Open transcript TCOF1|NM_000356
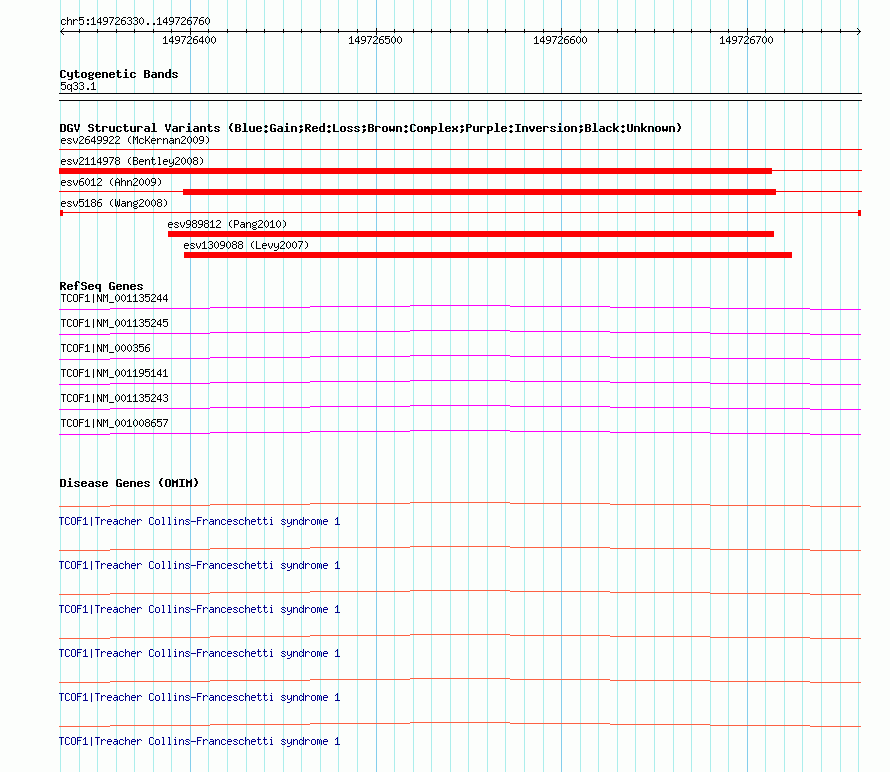The image size is (890, 772). pos(105,349)
